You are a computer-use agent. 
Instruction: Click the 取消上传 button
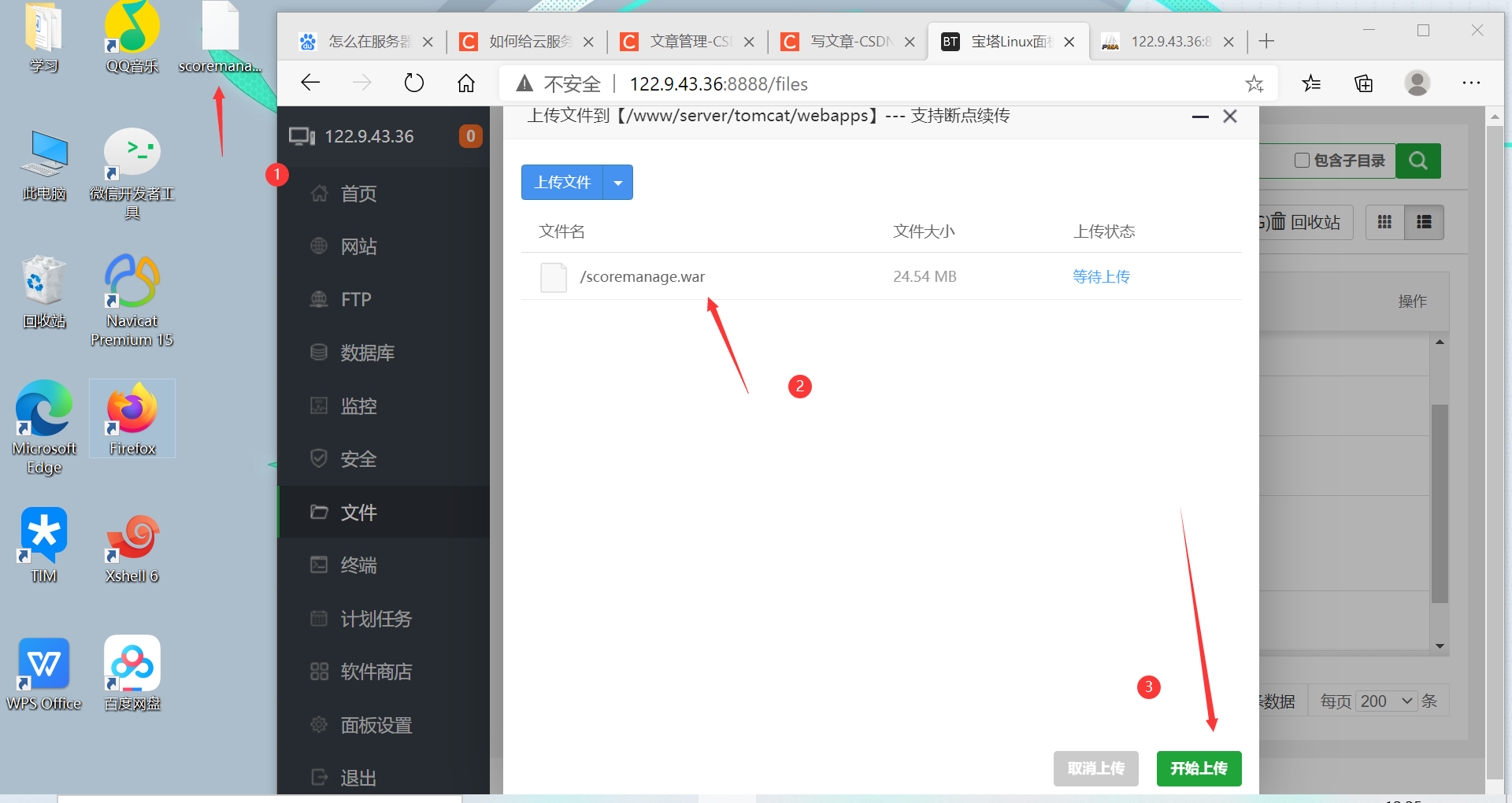click(x=1095, y=768)
